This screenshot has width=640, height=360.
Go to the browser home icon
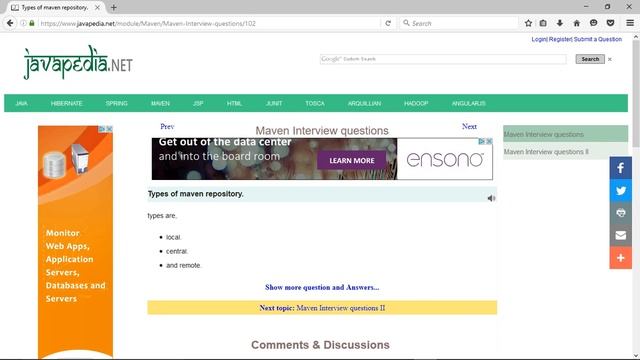(577, 23)
